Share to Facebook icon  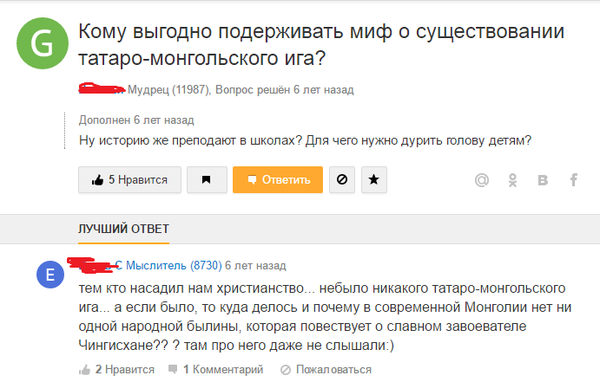click(574, 180)
